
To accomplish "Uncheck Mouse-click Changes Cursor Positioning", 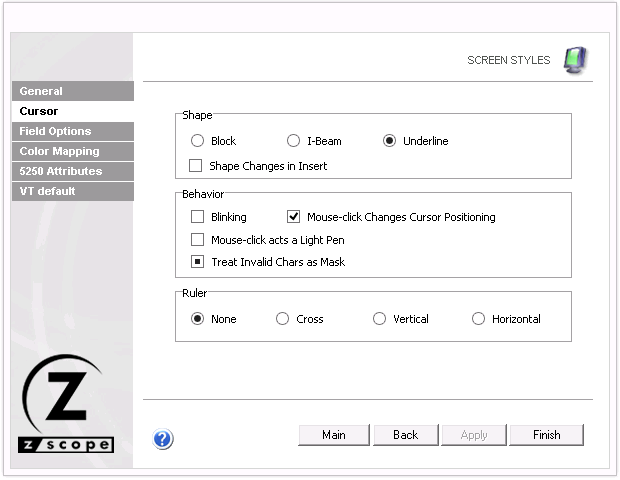I will point(293,216).
